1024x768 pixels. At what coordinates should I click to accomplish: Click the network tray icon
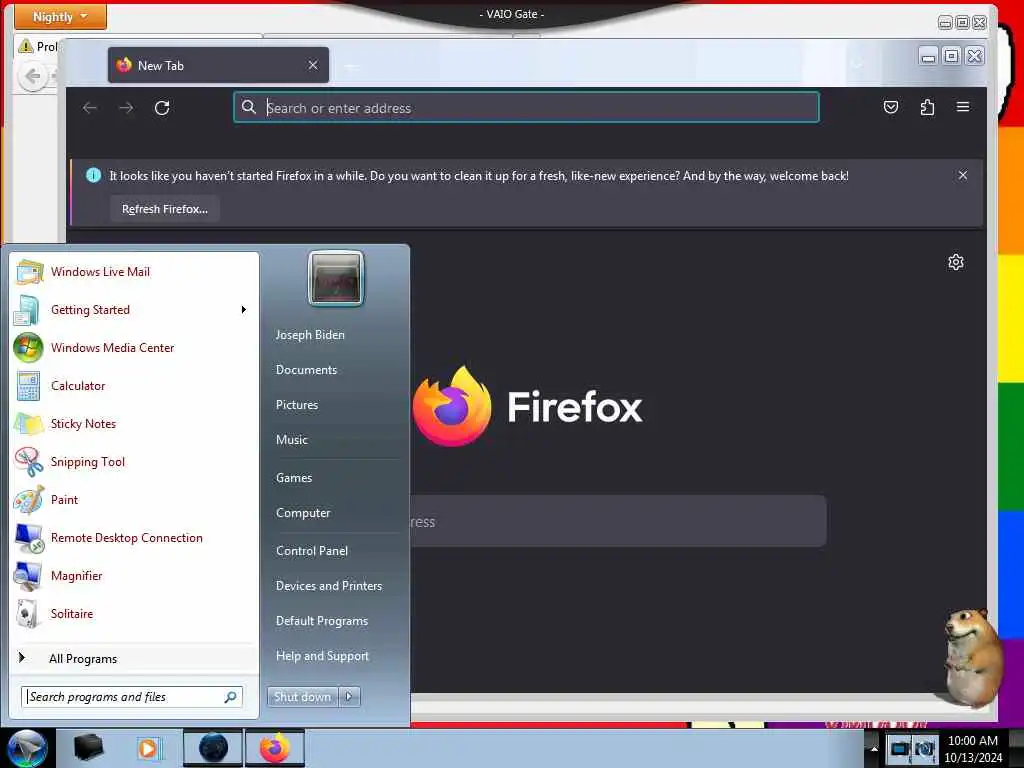(x=900, y=748)
